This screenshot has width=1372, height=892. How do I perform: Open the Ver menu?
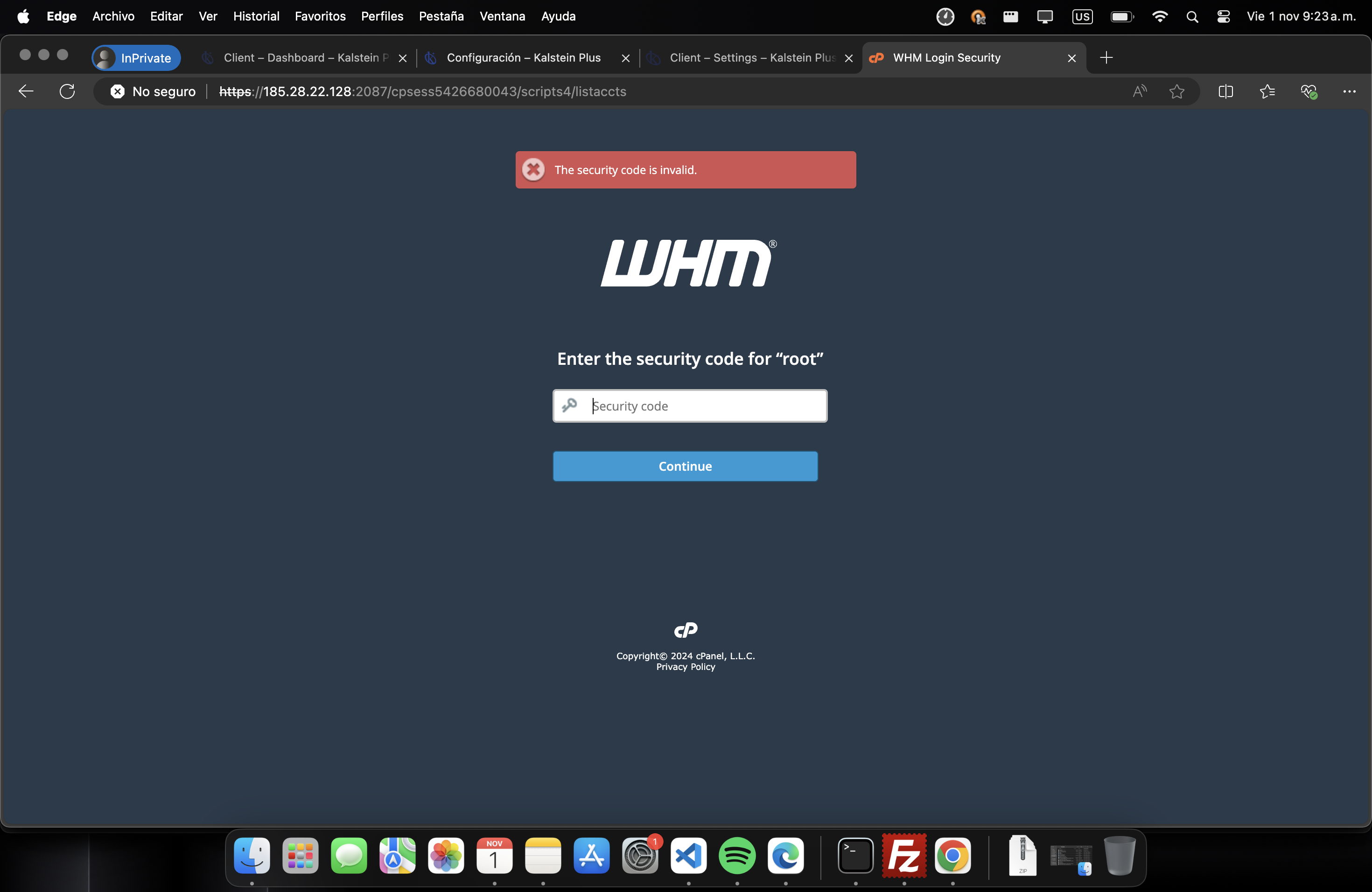point(208,16)
